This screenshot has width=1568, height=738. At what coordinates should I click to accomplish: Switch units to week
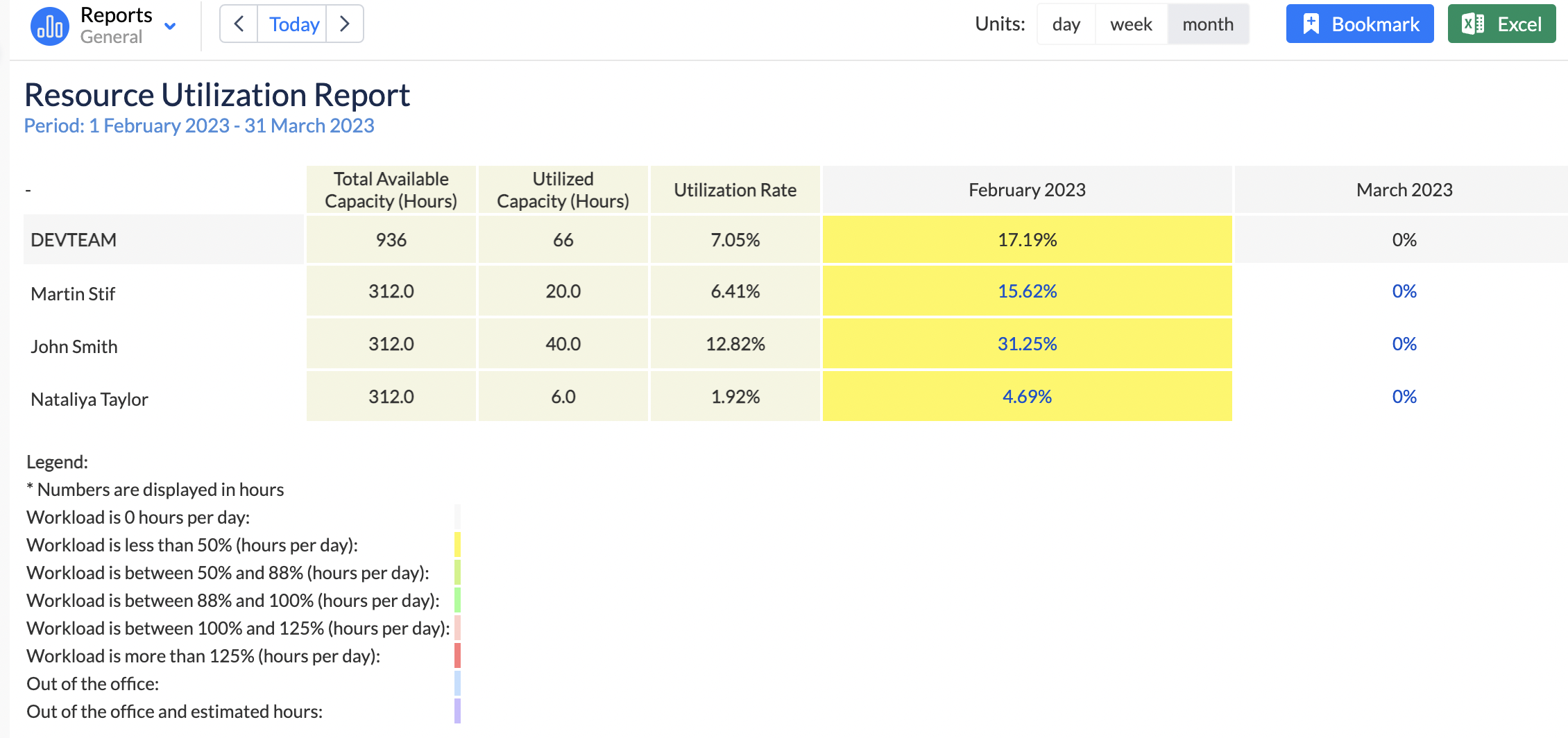[x=1130, y=24]
